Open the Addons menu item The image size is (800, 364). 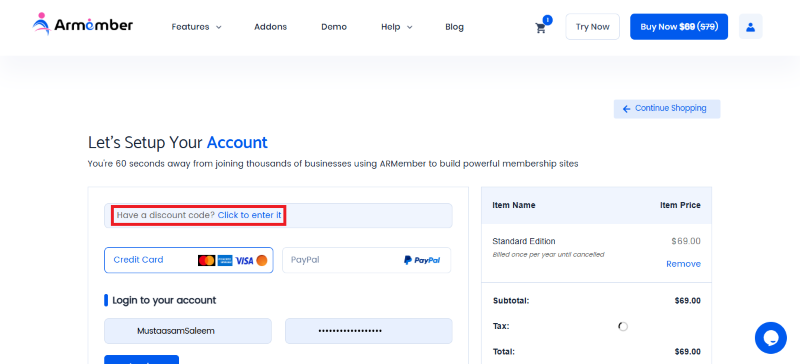click(270, 27)
